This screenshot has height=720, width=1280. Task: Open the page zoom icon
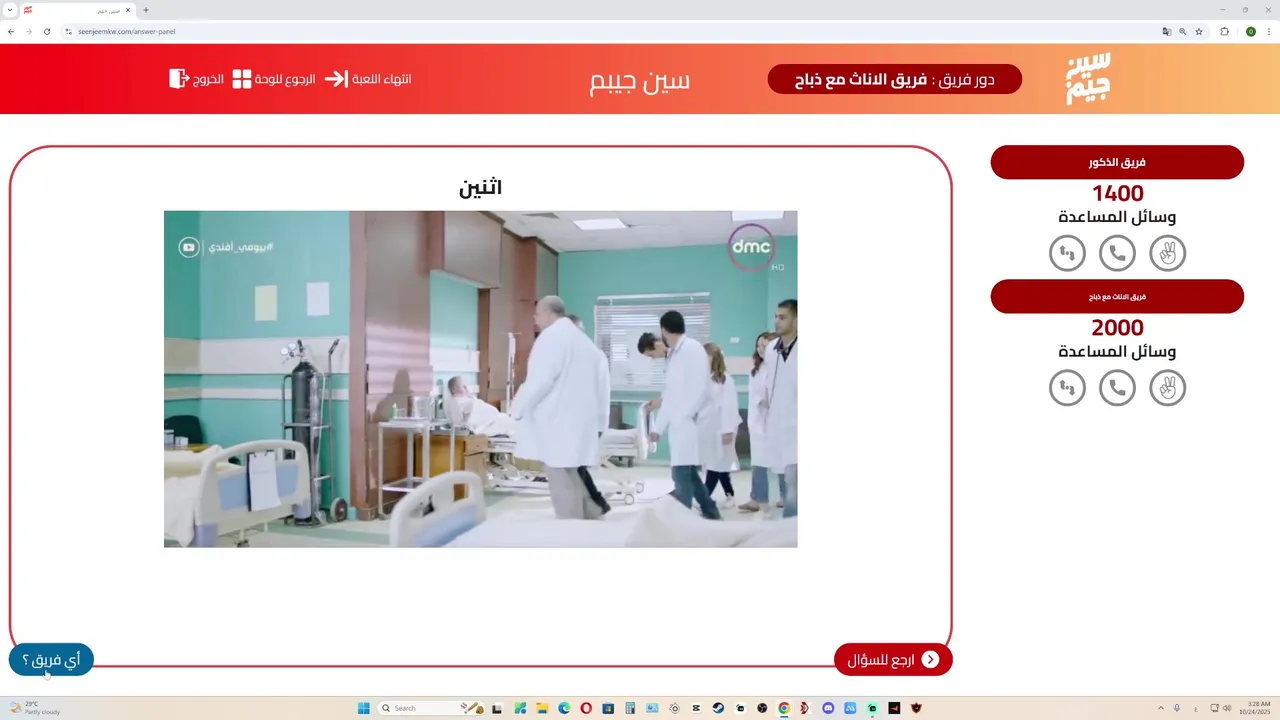1183,31
